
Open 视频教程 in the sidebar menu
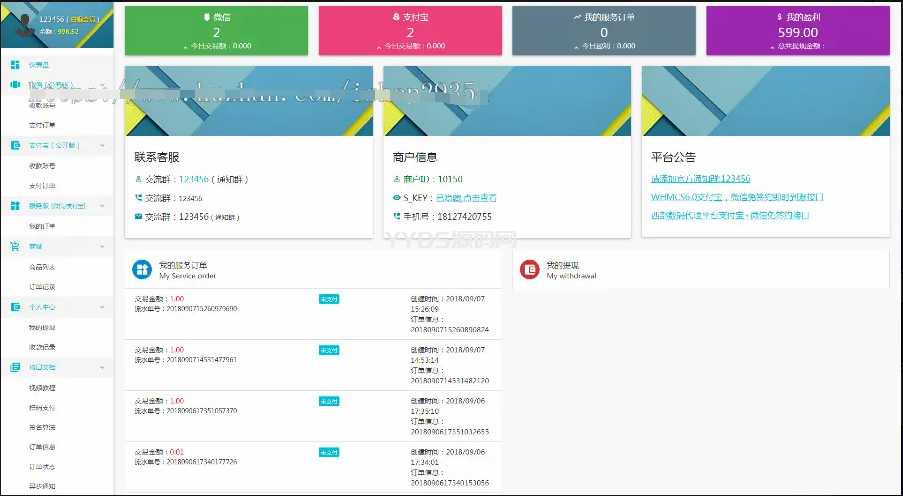click(x=43, y=387)
